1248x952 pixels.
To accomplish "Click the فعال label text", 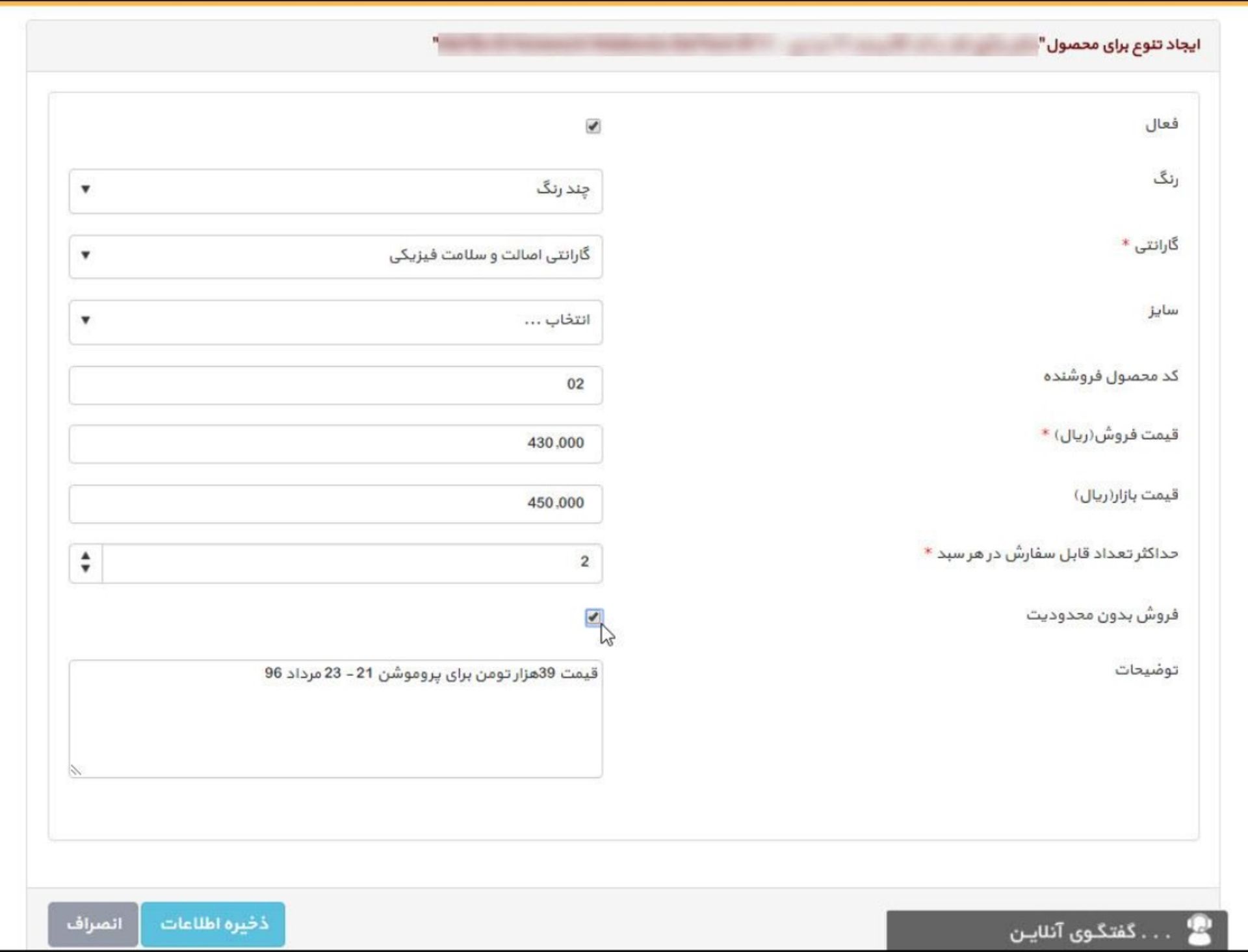I will point(1162,124).
